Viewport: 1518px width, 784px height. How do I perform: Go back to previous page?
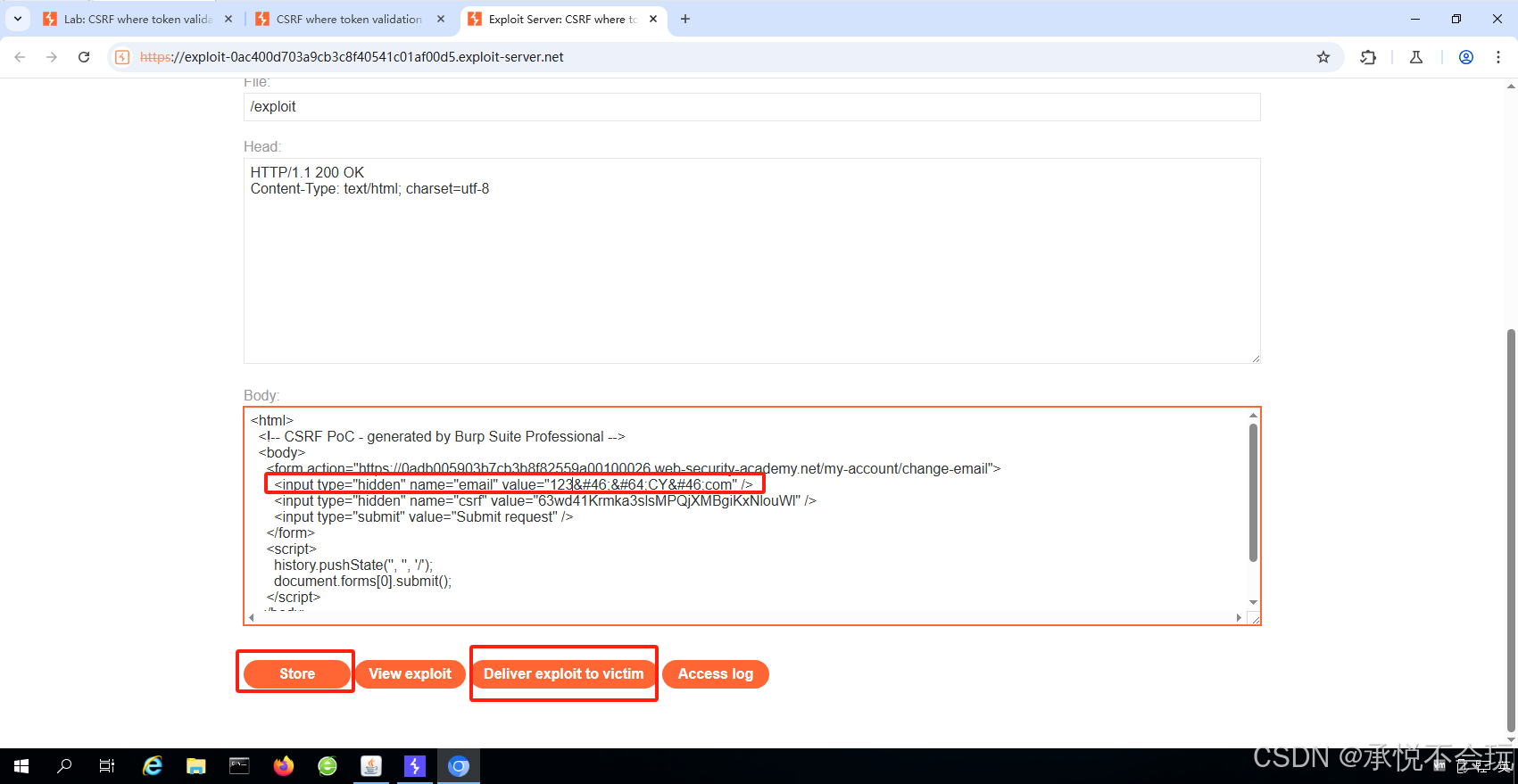click(20, 57)
